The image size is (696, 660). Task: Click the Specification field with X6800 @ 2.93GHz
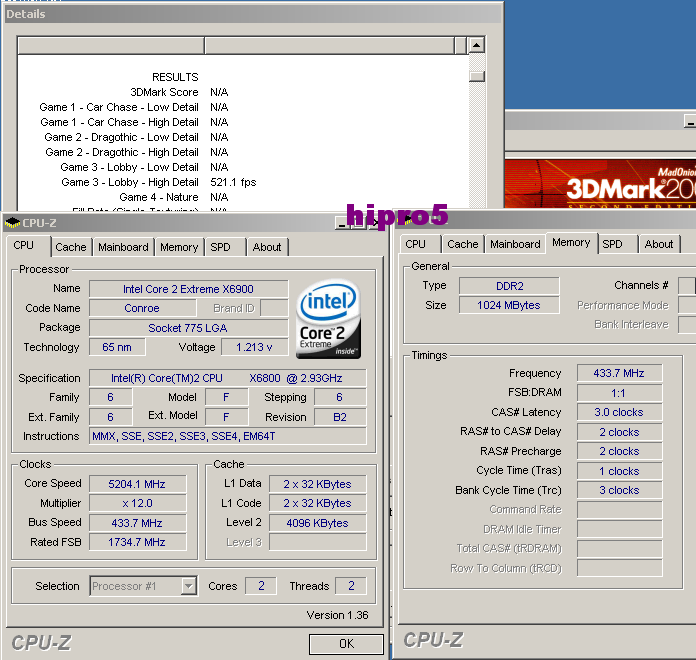(x=227, y=378)
